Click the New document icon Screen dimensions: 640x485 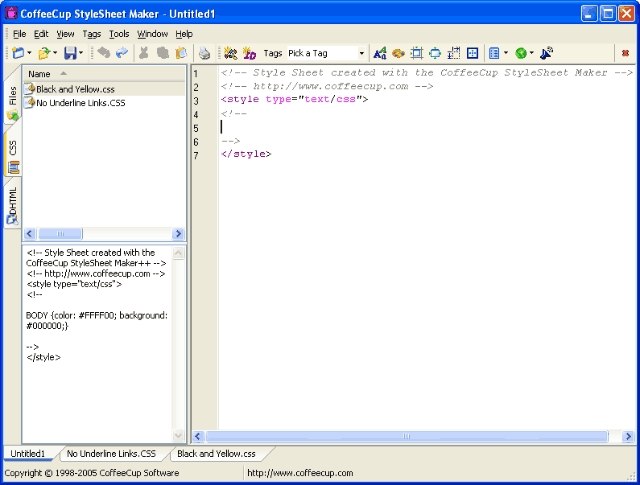coord(18,53)
